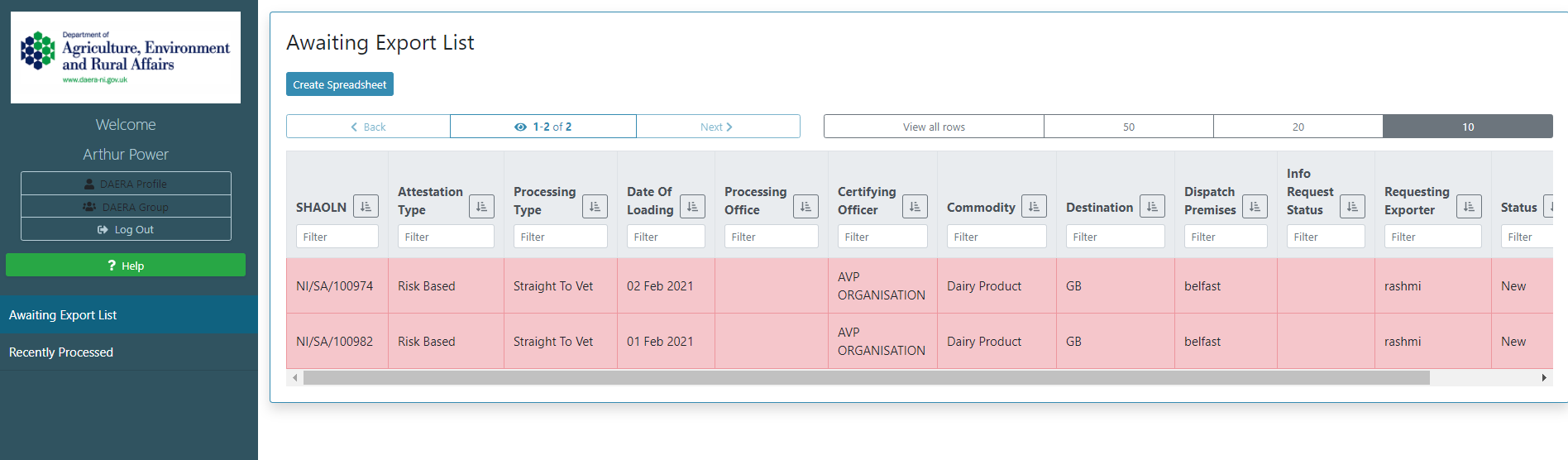This screenshot has width=1568, height=460.
Task: Open the DAERA Group link
Action: coord(126,207)
